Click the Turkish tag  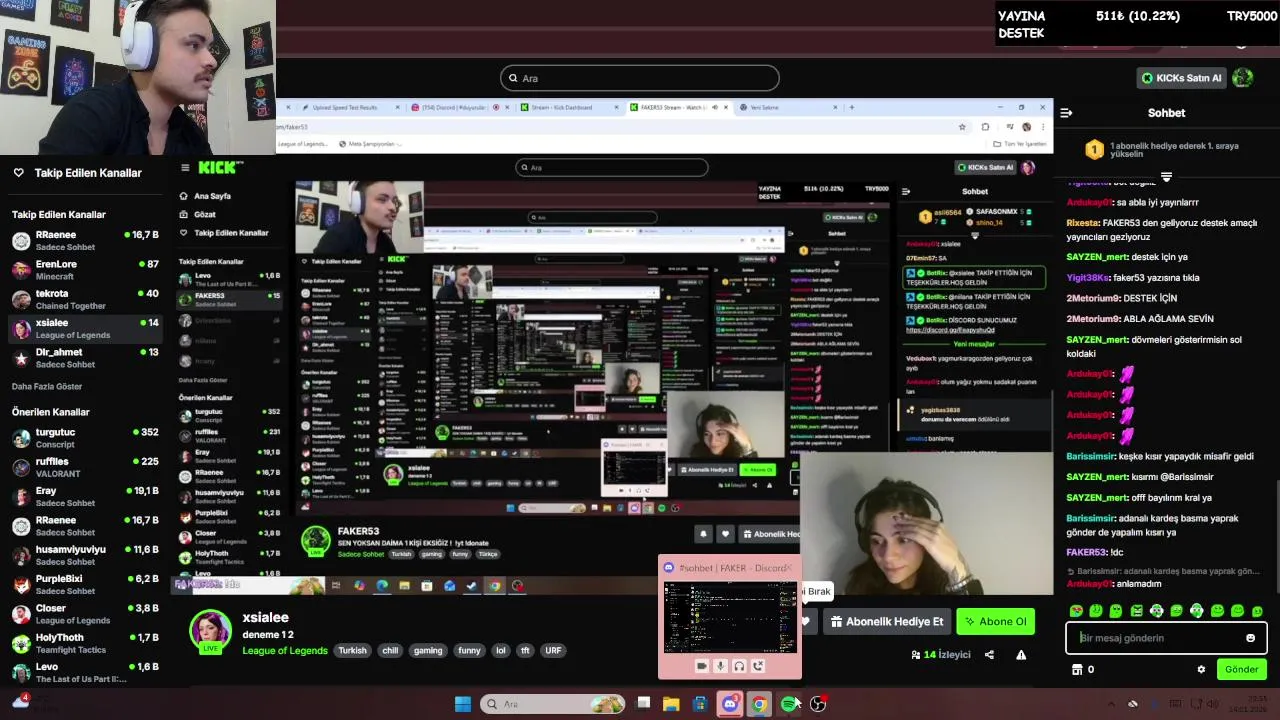(352, 650)
